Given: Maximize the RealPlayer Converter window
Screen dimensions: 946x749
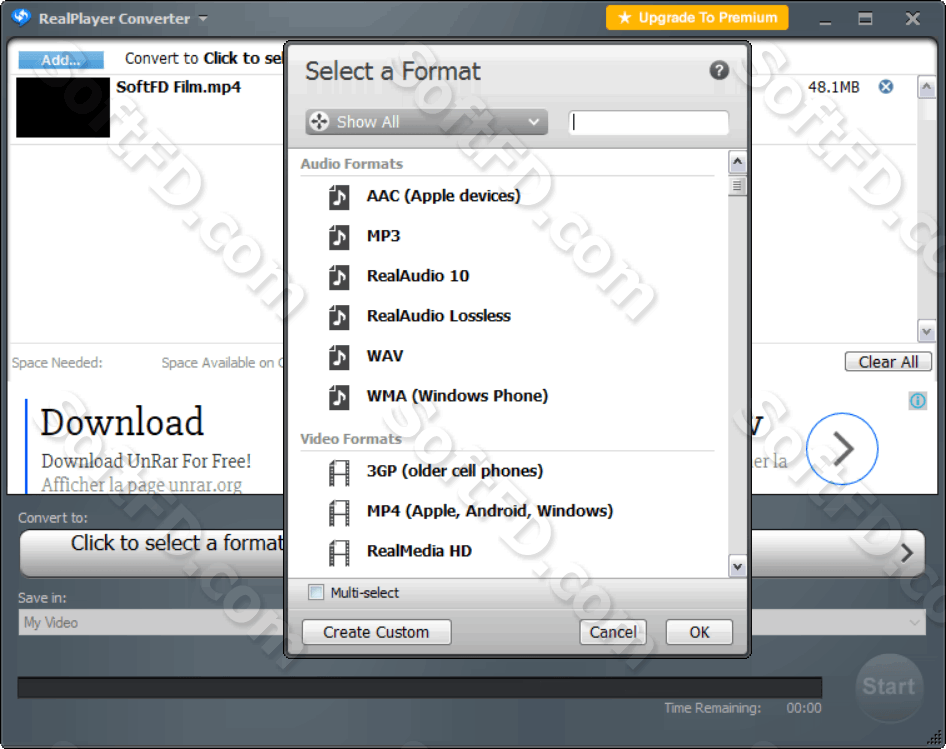Looking at the screenshot, I should pos(865,19).
